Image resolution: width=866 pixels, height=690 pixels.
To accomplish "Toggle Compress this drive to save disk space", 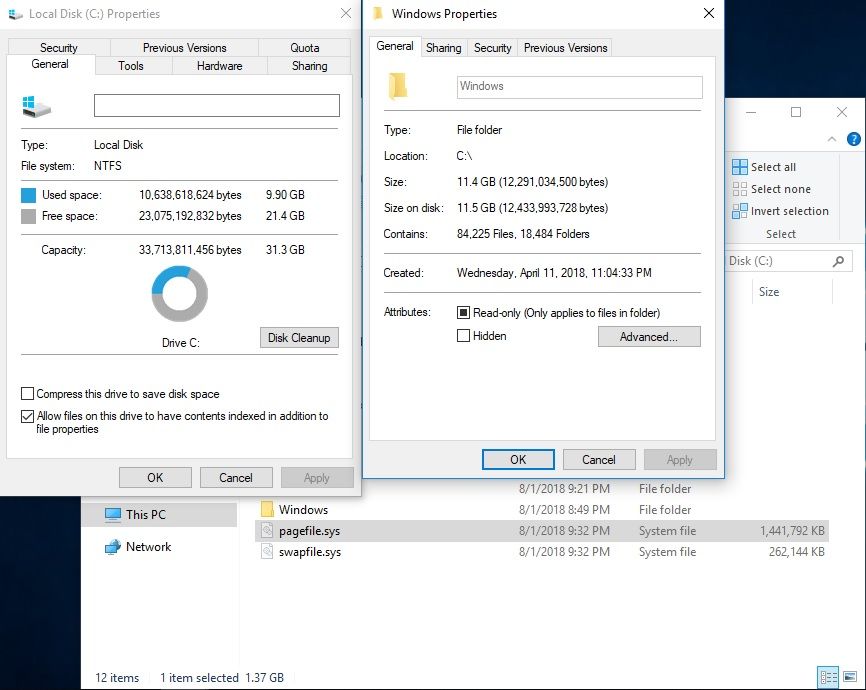I will click(27, 393).
